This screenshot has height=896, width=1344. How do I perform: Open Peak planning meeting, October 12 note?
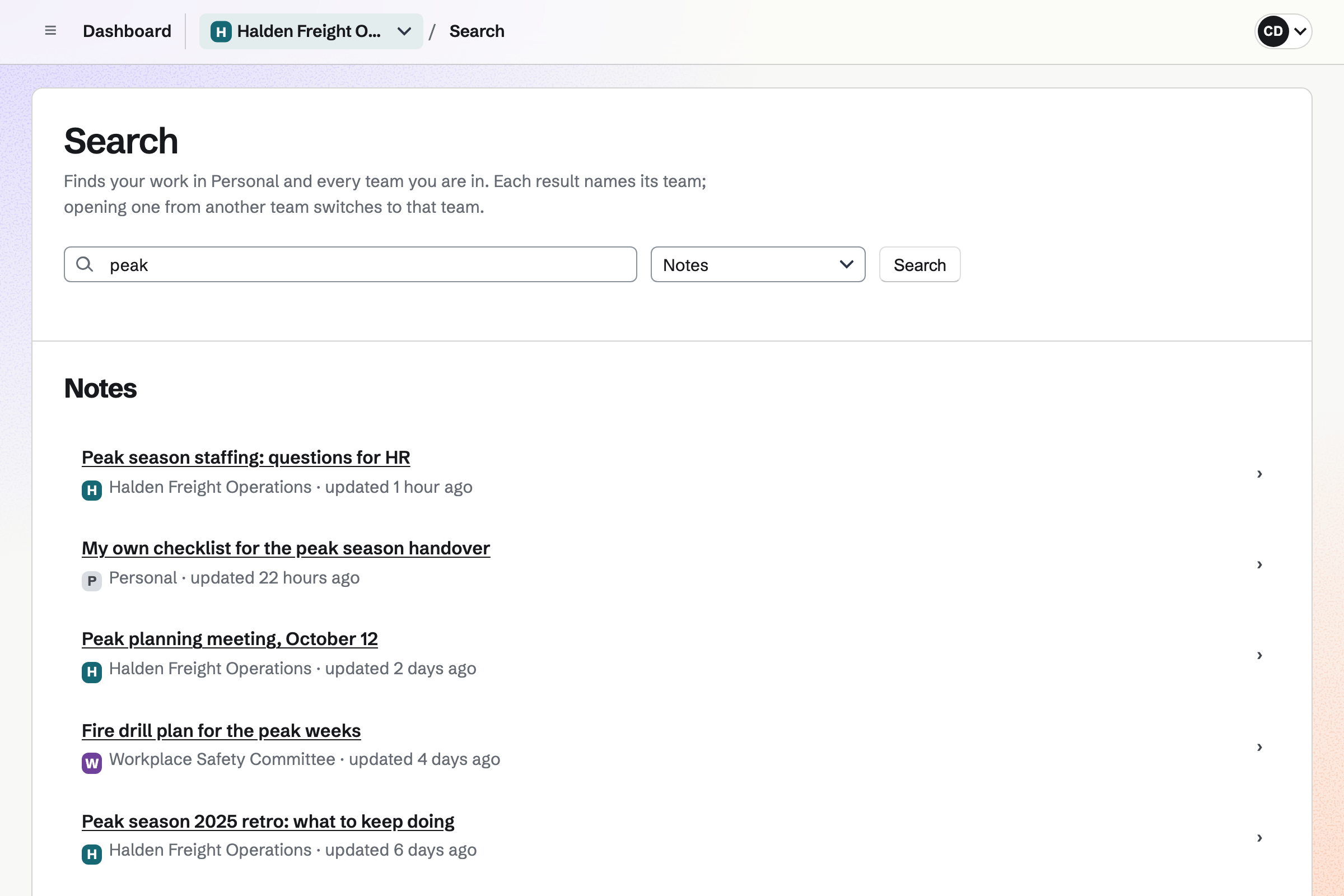pyautogui.click(x=230, y=639)
